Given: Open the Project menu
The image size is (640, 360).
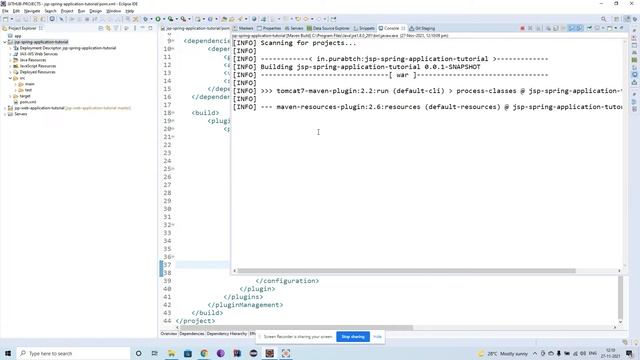Looking at the screenshot, I should click(x=67, y=11).
